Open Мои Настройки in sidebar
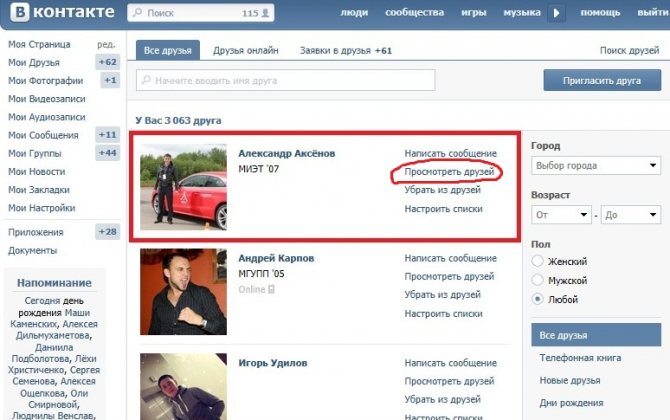The width and height of the screenshot is (670, 420). pyautogui.click(x=41, y=208)
